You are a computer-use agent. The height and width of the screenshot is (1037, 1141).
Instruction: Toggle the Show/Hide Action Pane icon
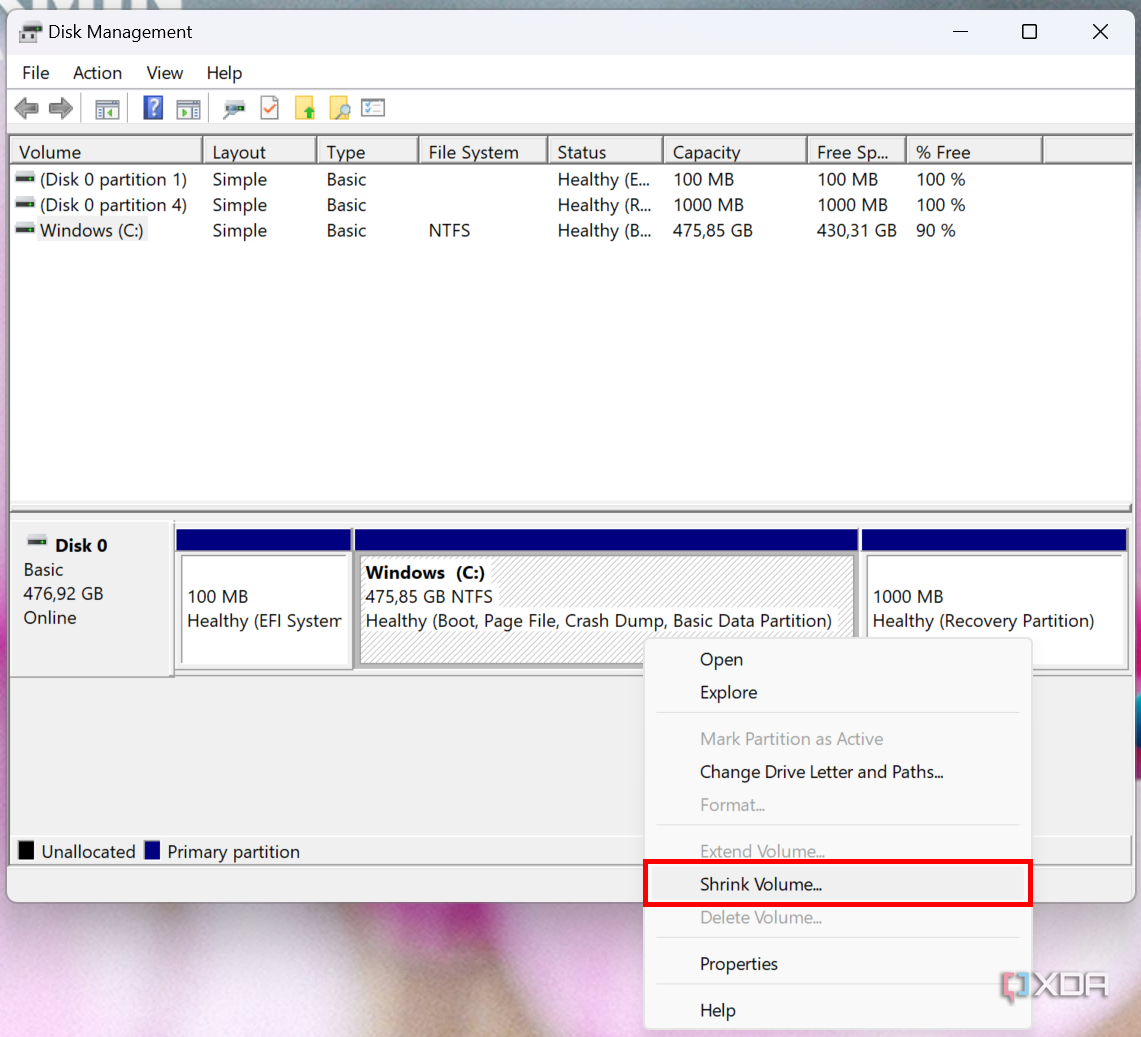point(188,108)
